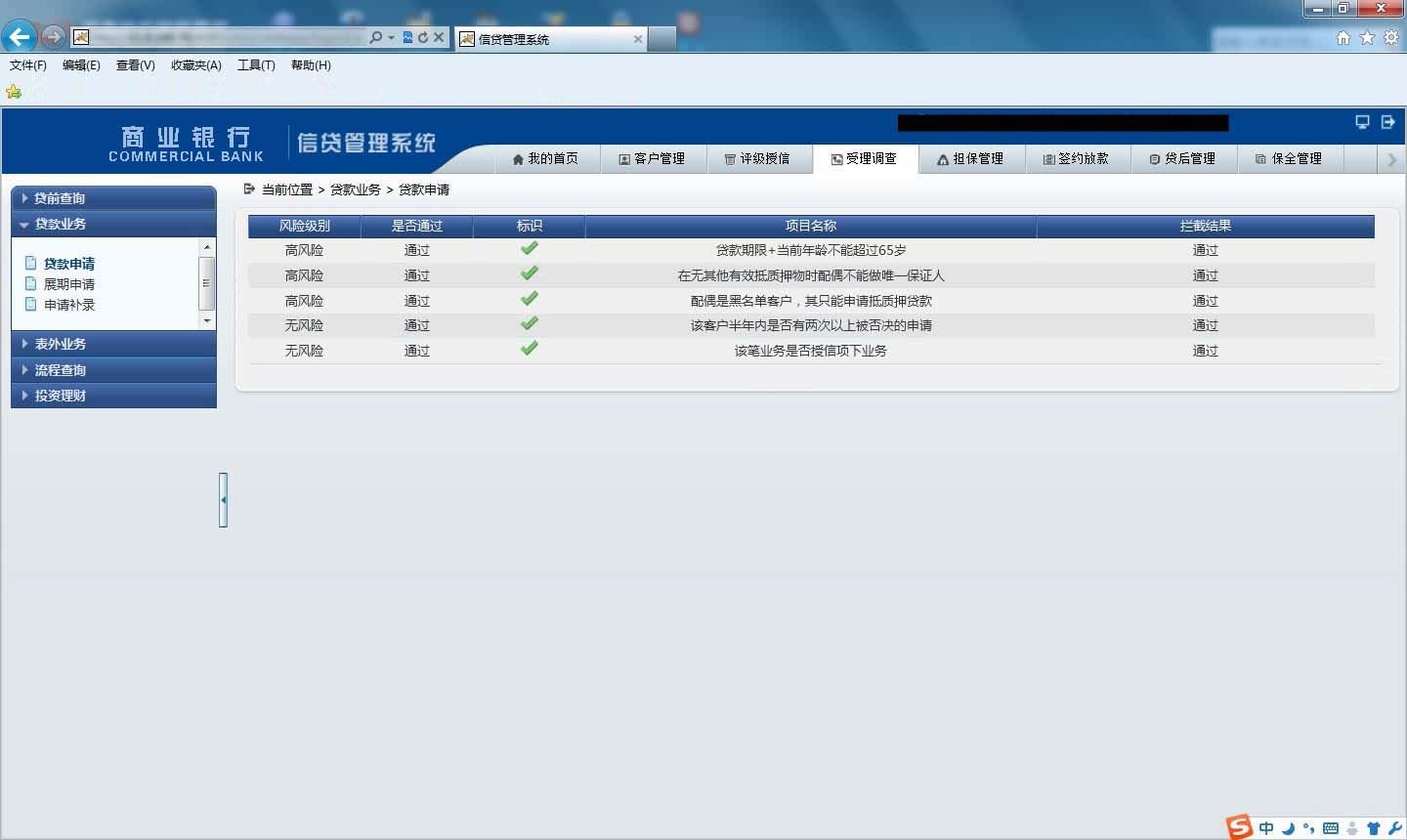This screenshot has width=1407, height=840.
Task: Open the 工具(T) menu
Action: [x=256, y=65]
